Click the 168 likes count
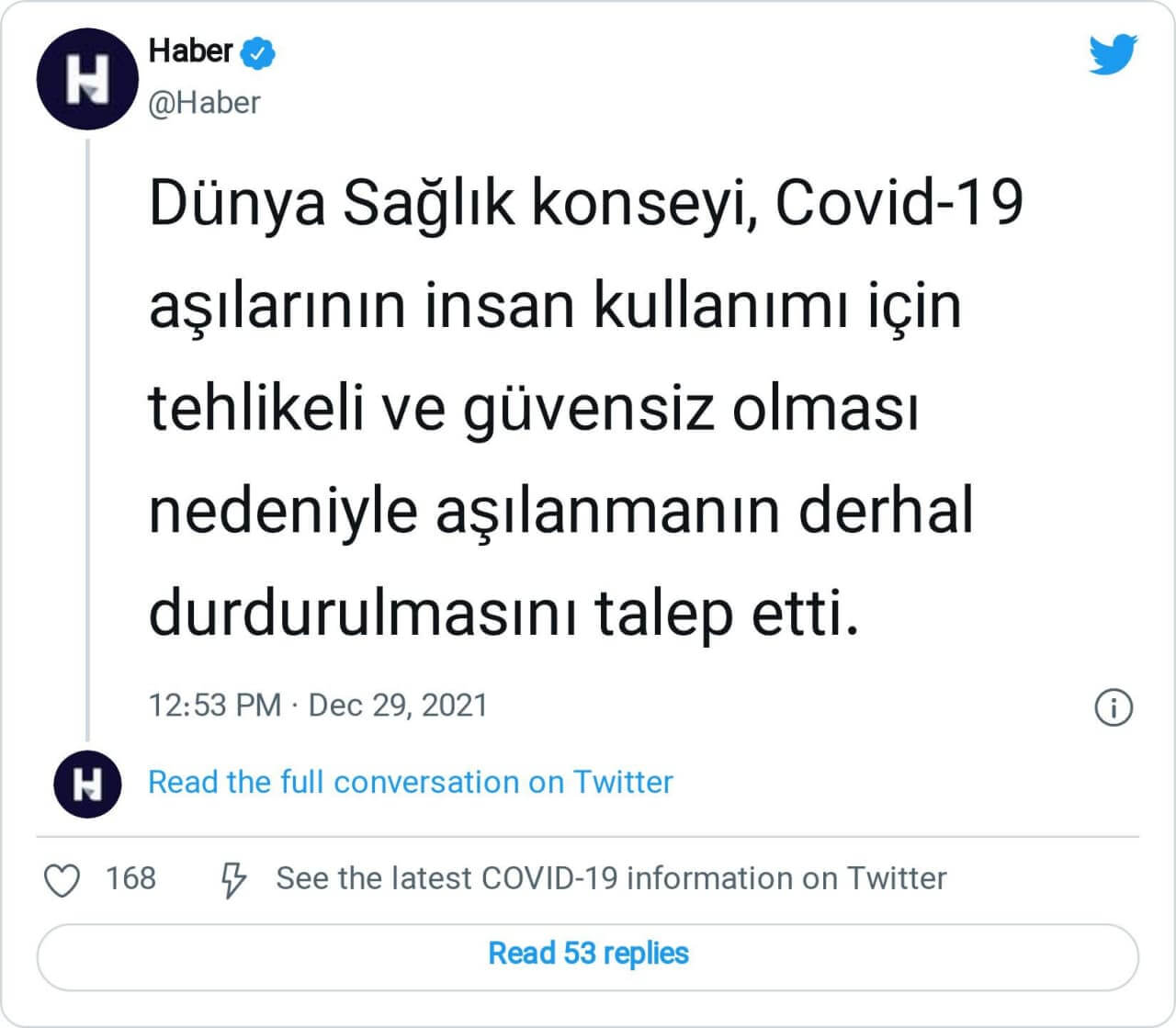This screenshot has height=1028, width=1176. coord(130,878)
